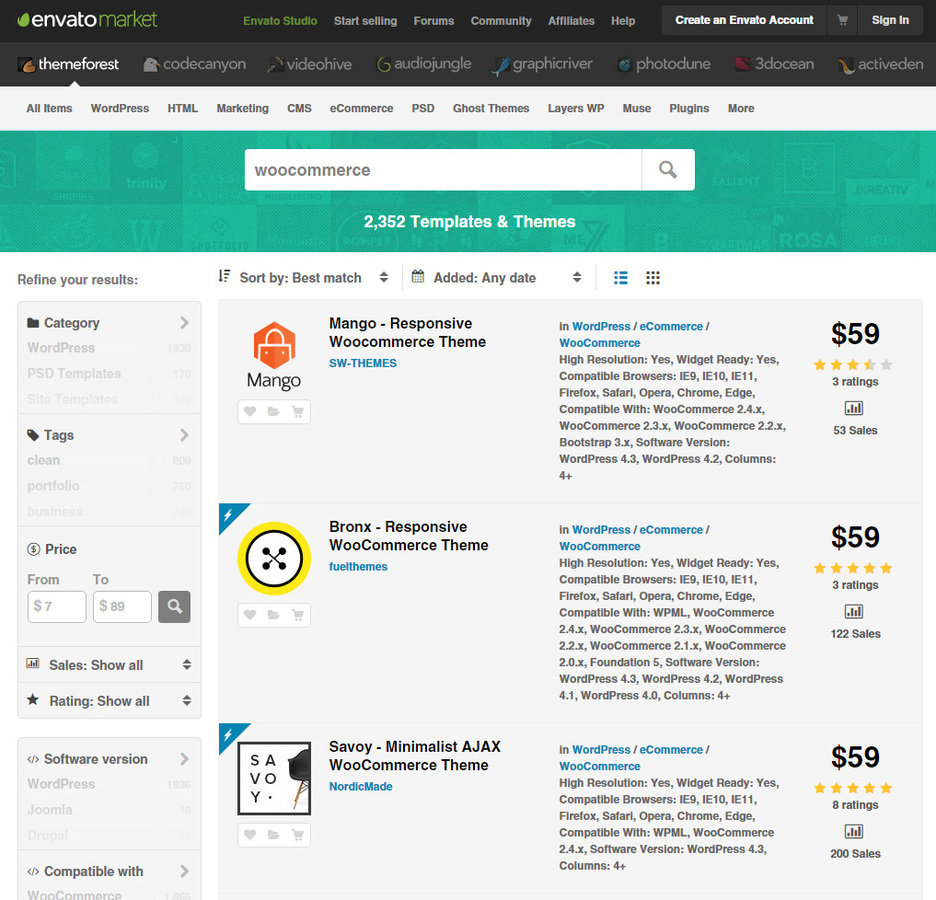Open the More category menu

[x=741, y=109]
